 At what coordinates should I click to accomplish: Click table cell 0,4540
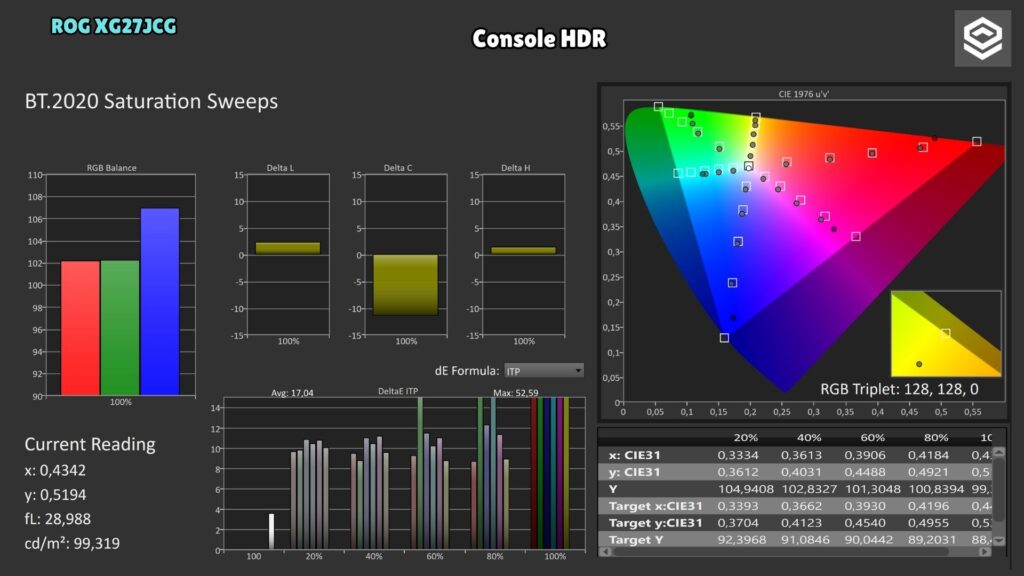(865, 523)
